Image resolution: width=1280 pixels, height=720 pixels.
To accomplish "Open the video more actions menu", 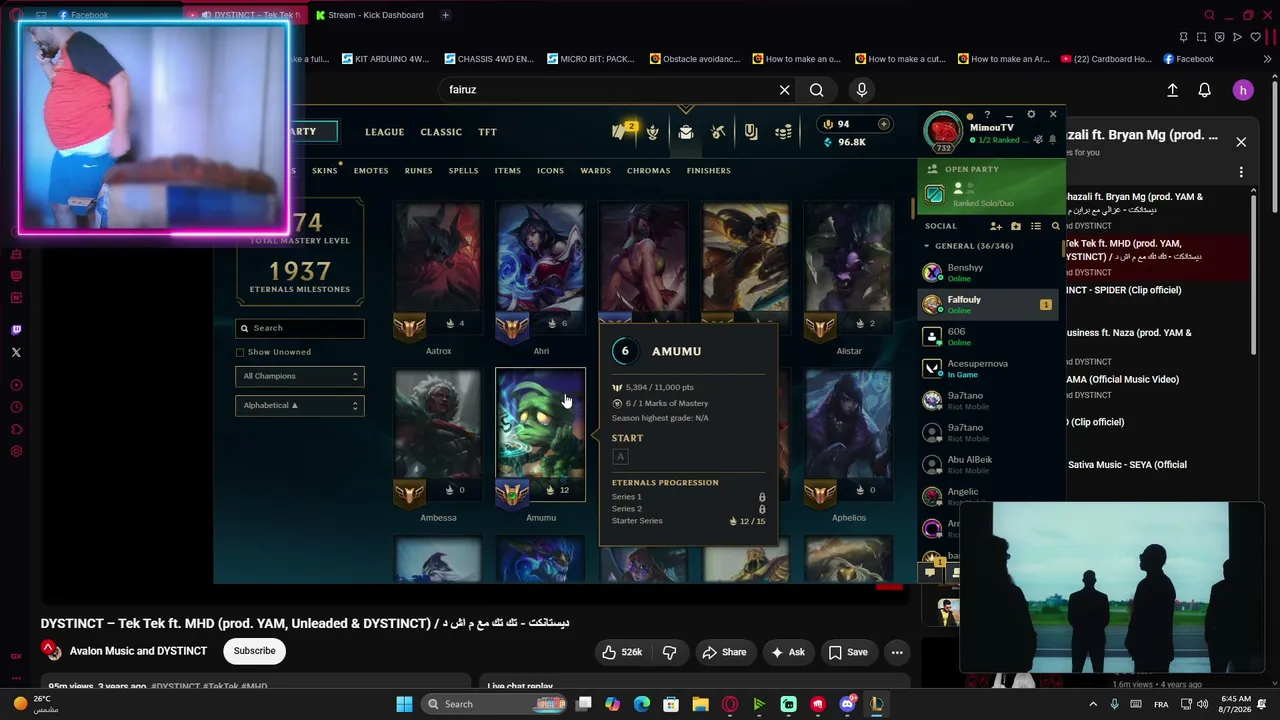I will tap(897, 652).
